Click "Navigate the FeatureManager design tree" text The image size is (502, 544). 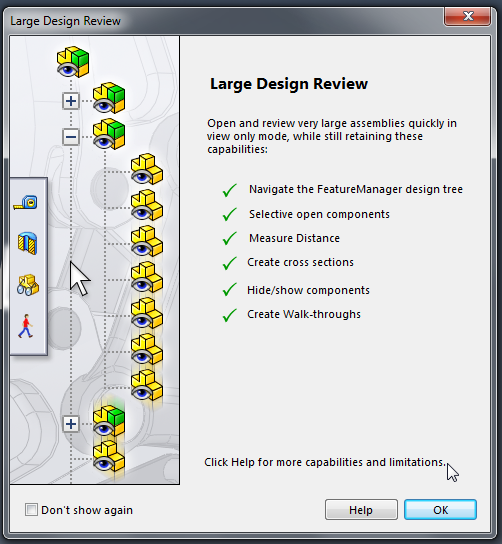click(356, 189)
